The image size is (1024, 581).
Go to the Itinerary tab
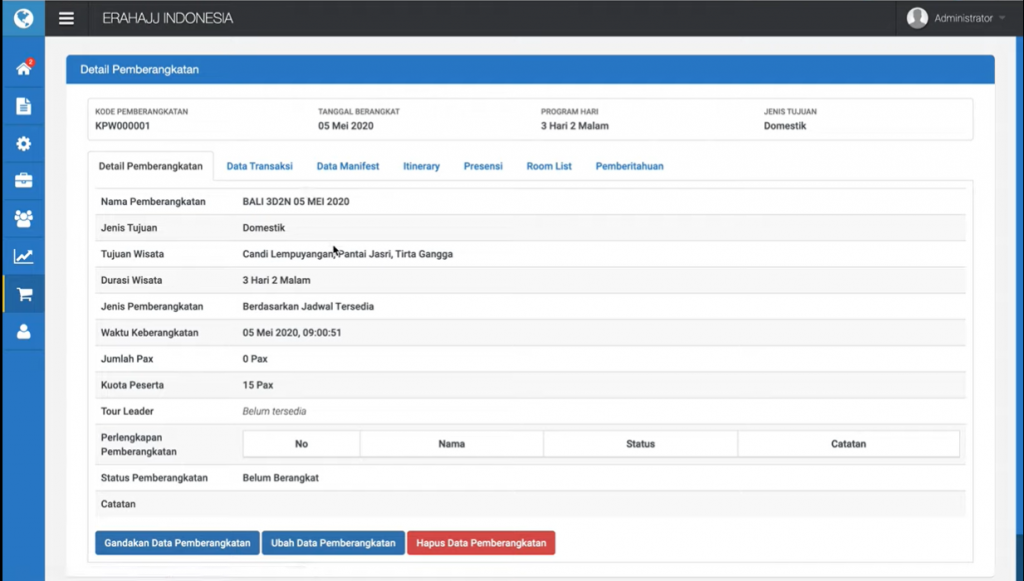pos(421,166)
